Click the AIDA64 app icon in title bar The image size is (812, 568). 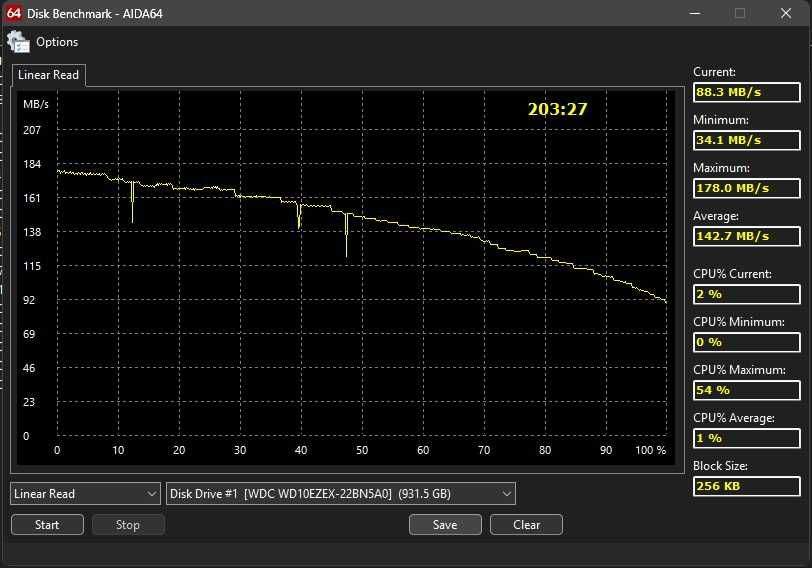(14, 13)
